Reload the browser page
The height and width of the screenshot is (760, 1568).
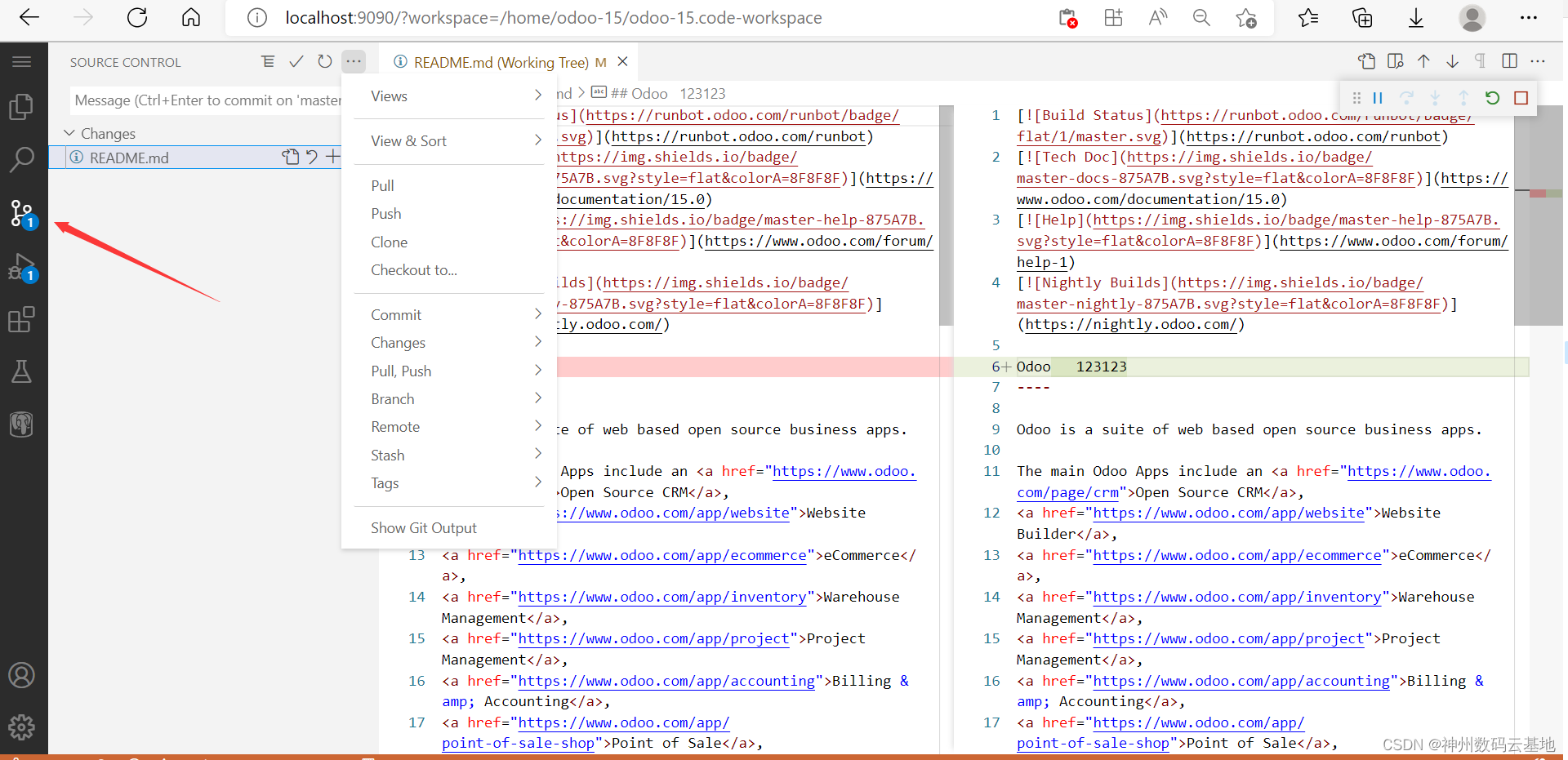click(137, 18)
